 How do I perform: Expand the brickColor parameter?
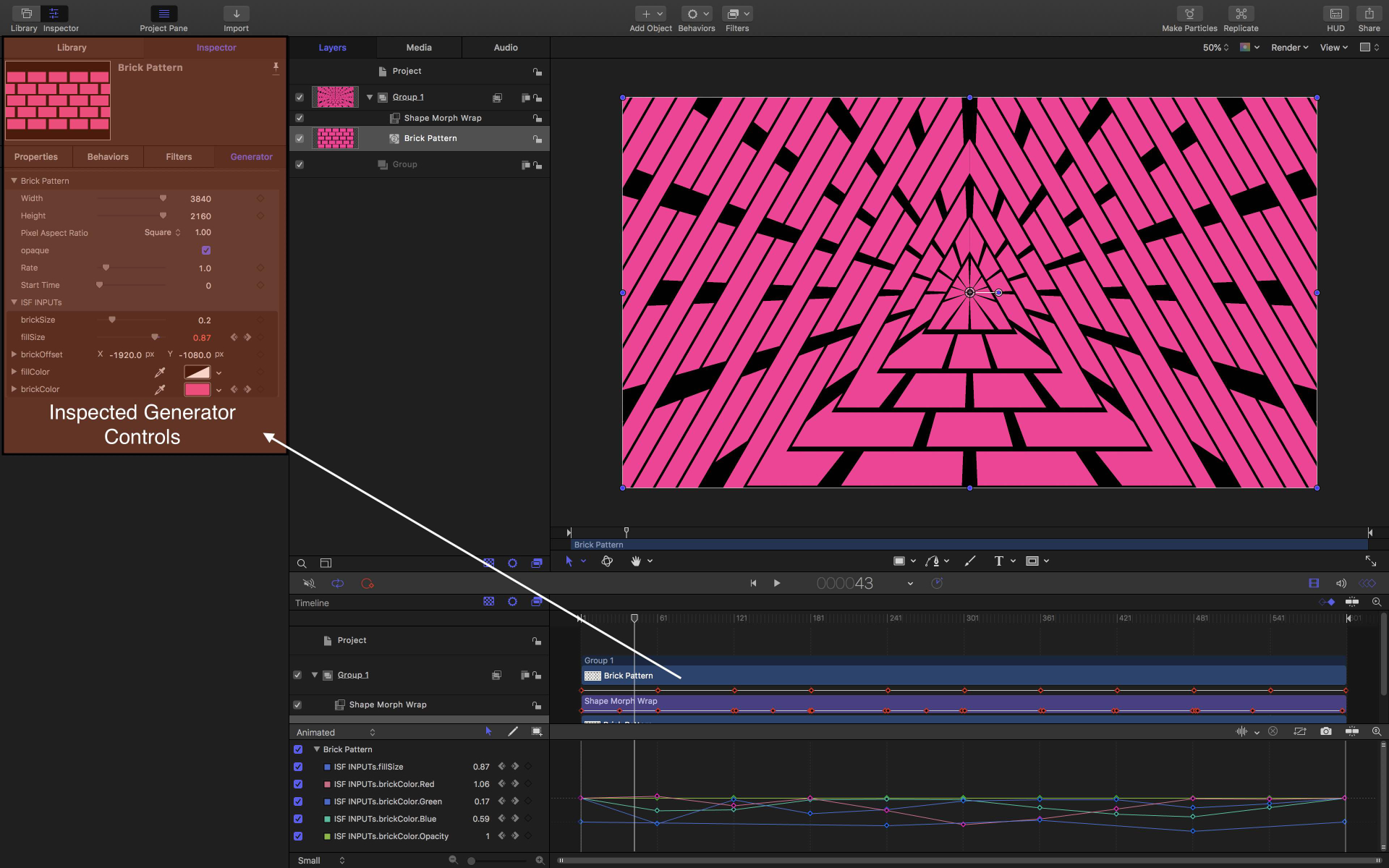[x=14, y=389]
